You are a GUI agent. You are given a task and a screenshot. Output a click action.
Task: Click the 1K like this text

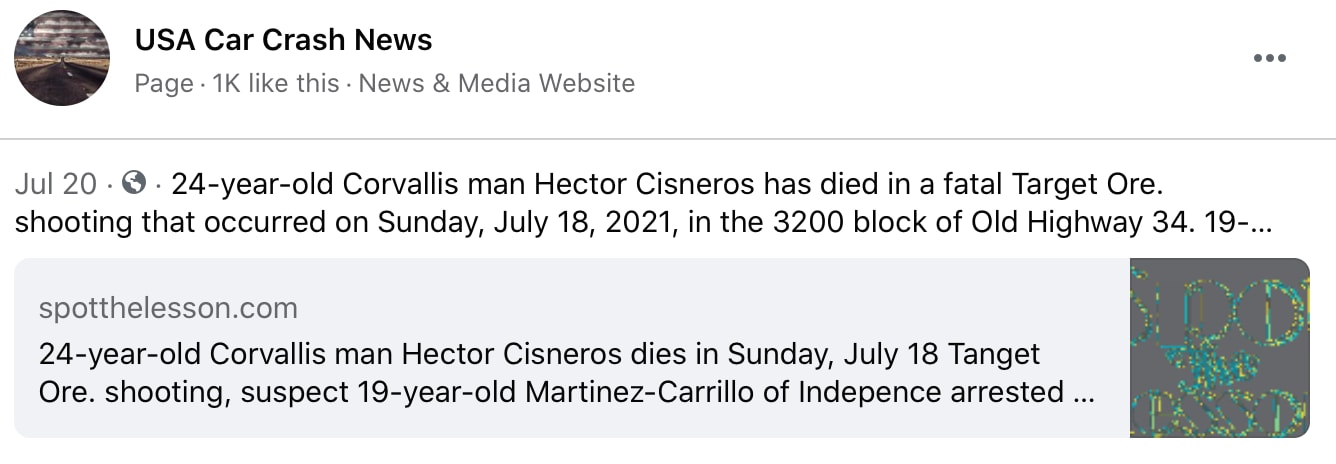click(x=275, y=83)
